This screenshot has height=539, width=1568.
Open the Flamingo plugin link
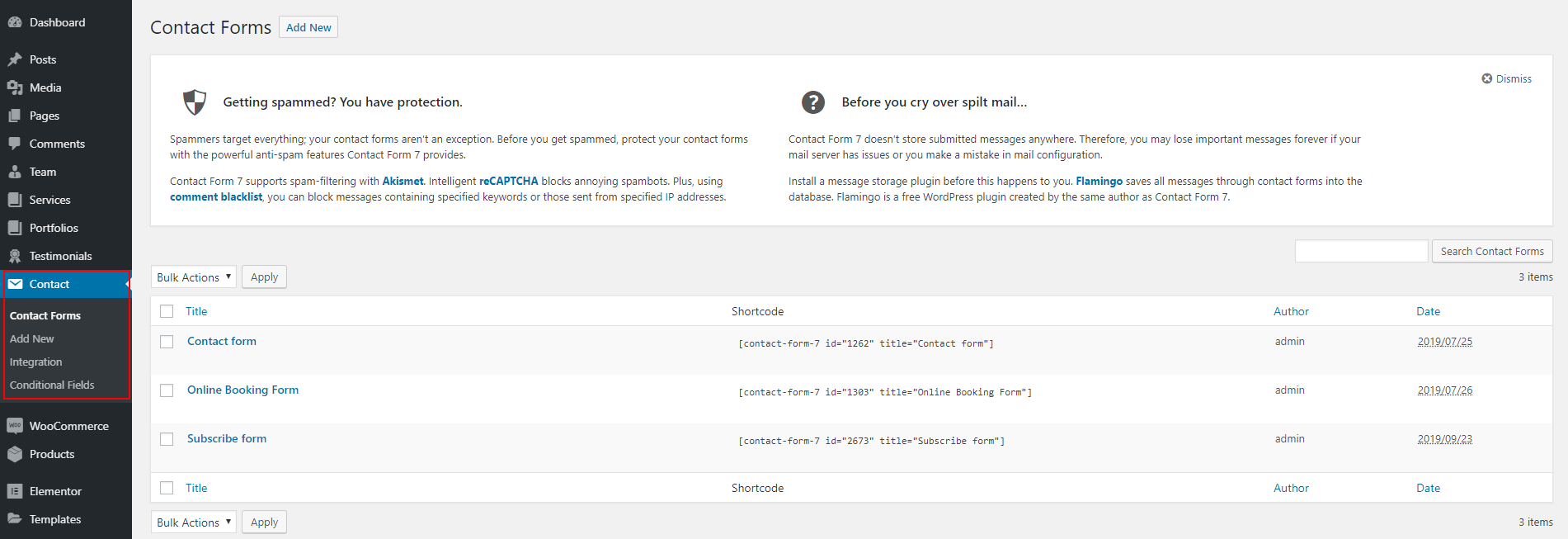click(1099, 181)
